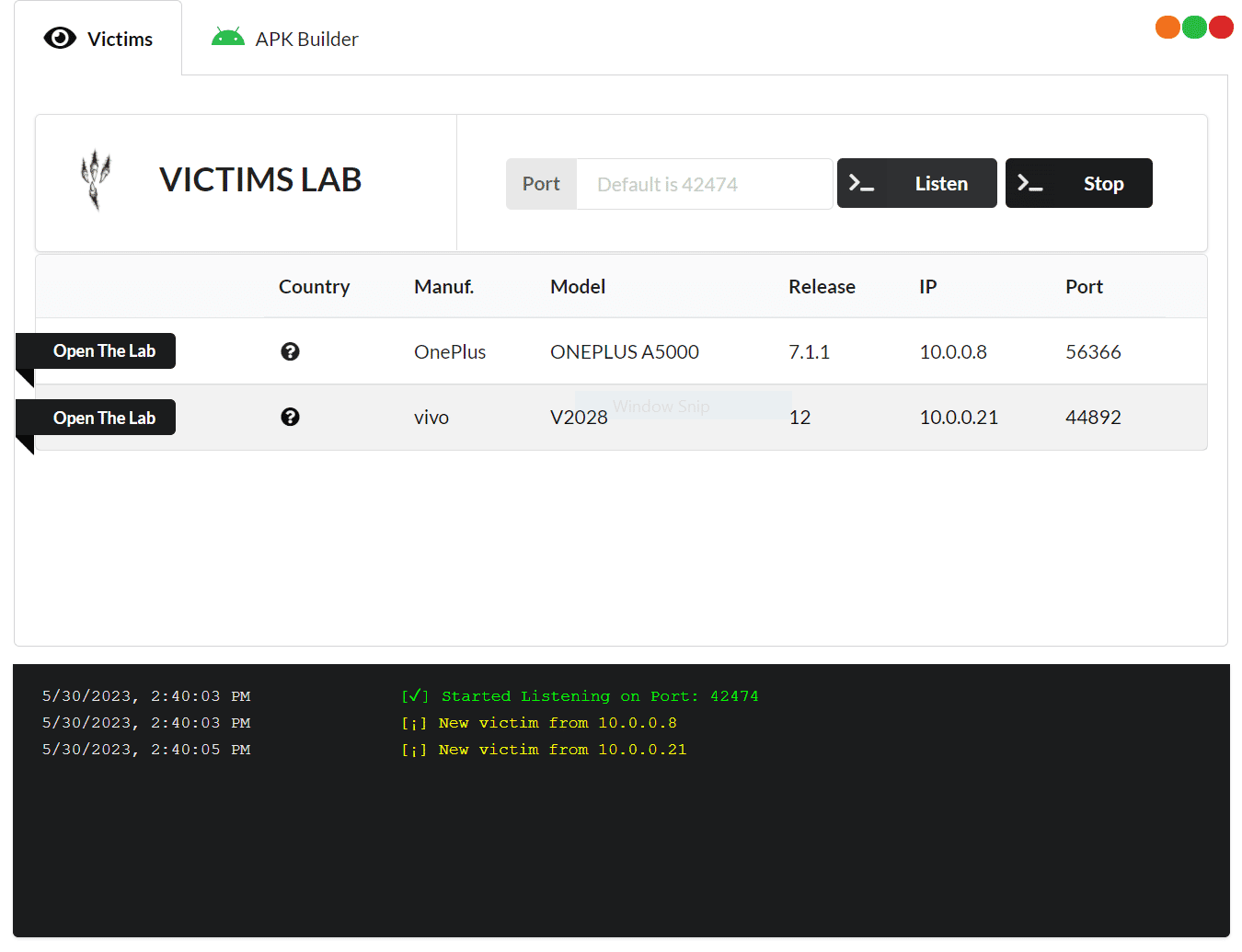1242x952 pixels.
Task: Click the log line Started Listening on Port: 42474
Action: coord(580,696)
